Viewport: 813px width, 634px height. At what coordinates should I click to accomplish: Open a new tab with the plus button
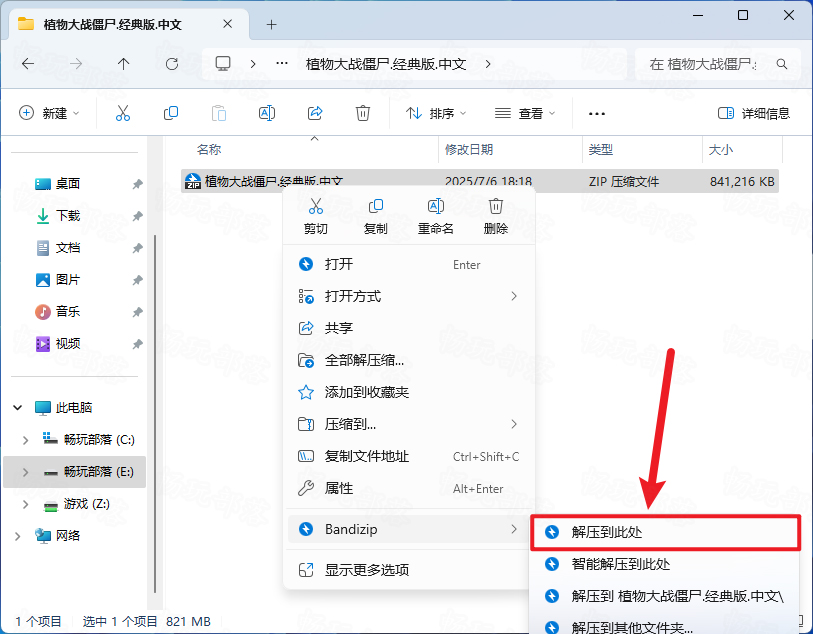click(271, 24)
